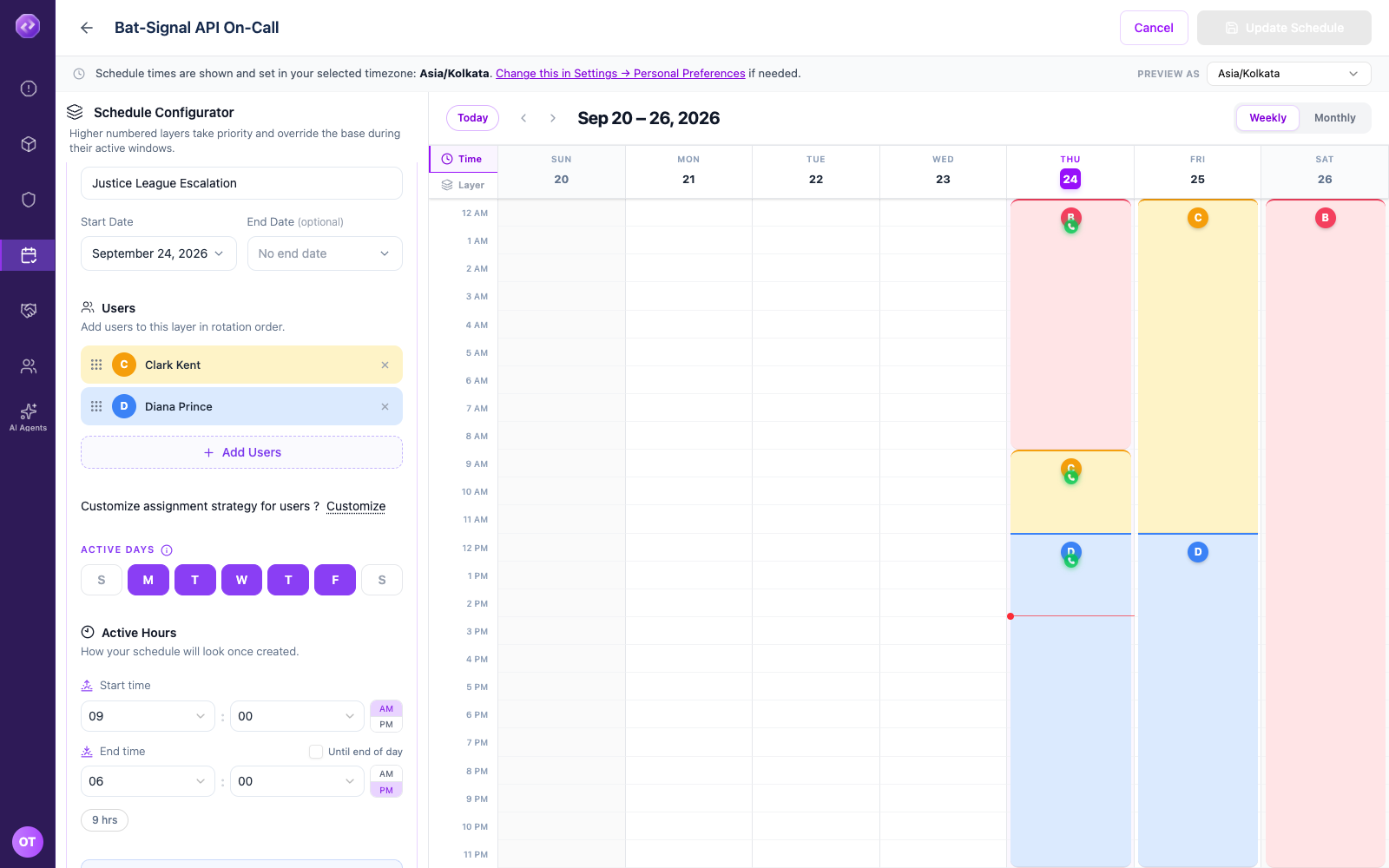Open the calendar schedules sidebar icon
The image size is (1389, 868).
(28, 255)
